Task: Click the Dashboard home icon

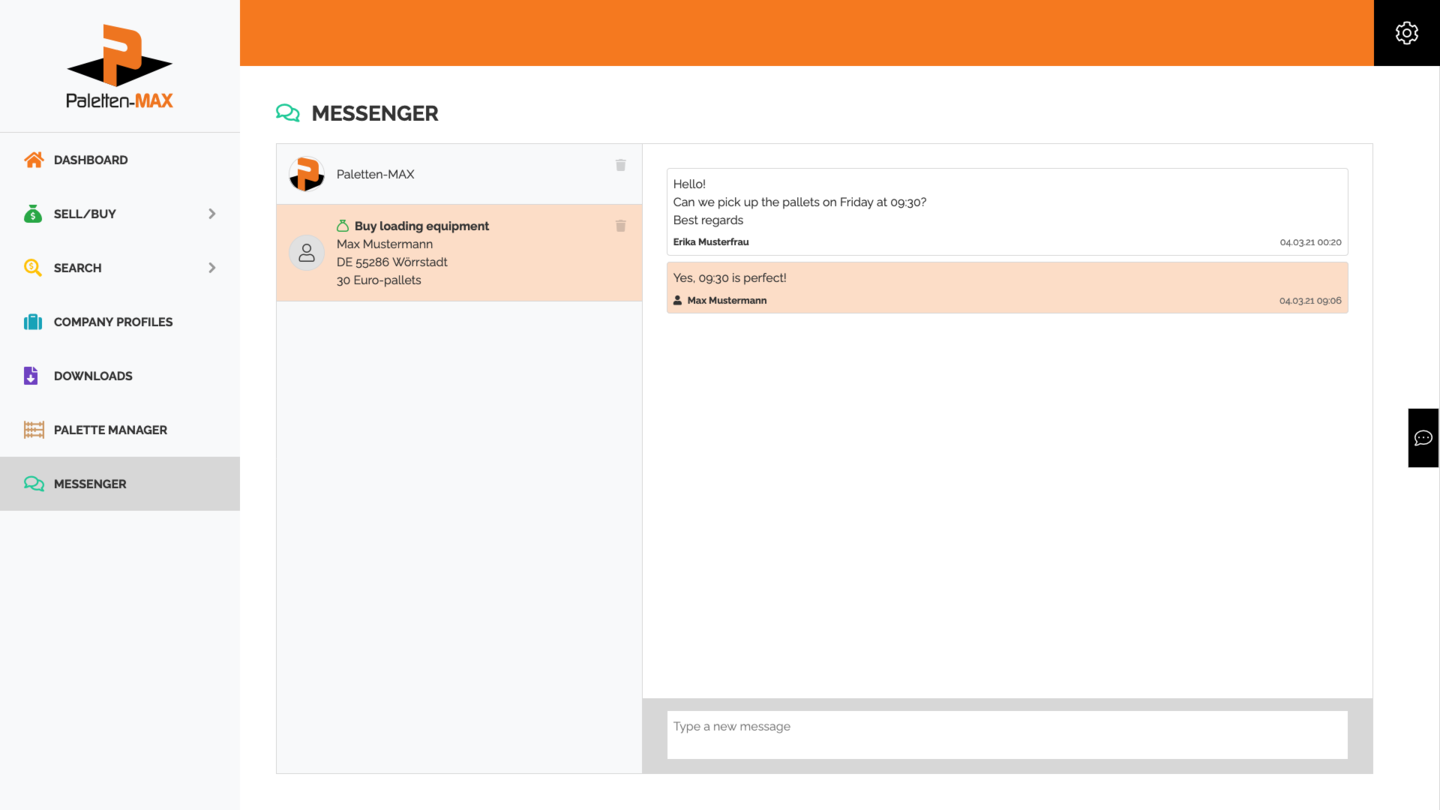Action: click(34, 160)
